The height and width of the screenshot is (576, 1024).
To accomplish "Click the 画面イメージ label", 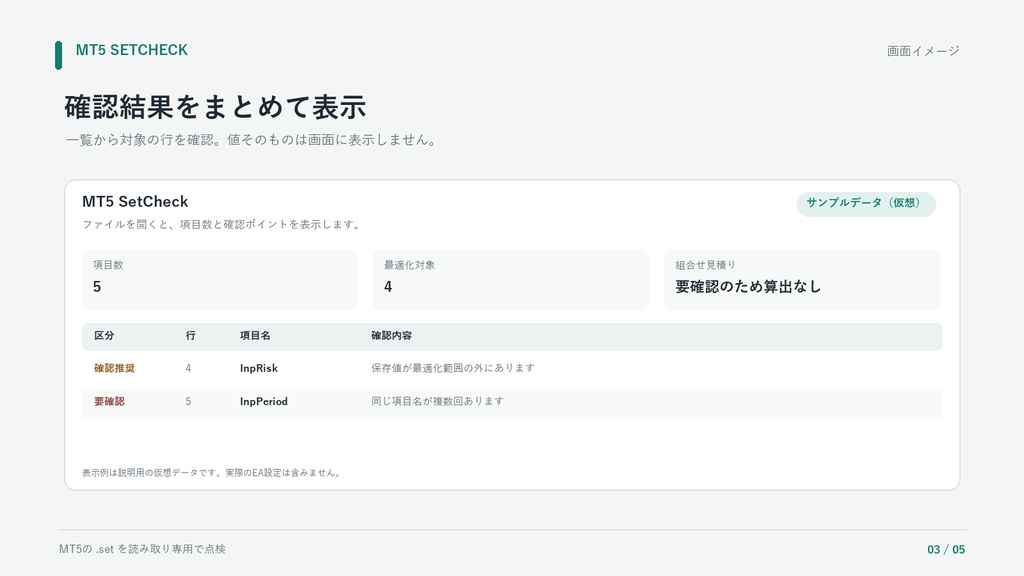I will tap(923, 51).
